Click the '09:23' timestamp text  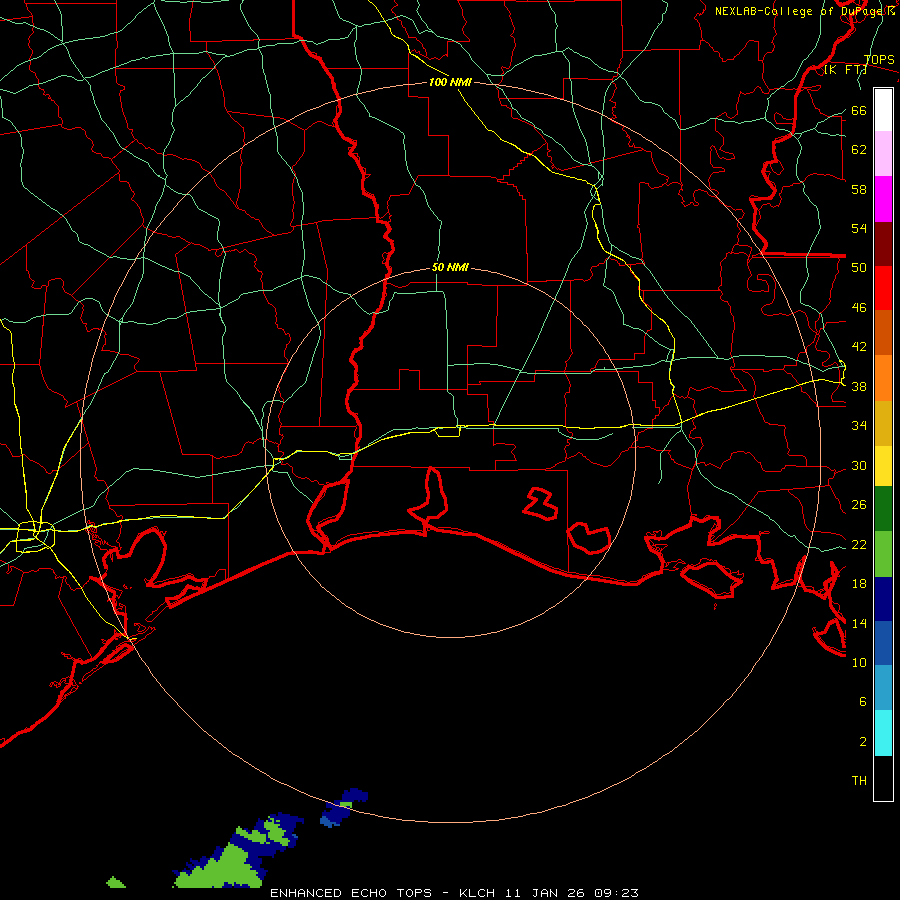(616, 893)
